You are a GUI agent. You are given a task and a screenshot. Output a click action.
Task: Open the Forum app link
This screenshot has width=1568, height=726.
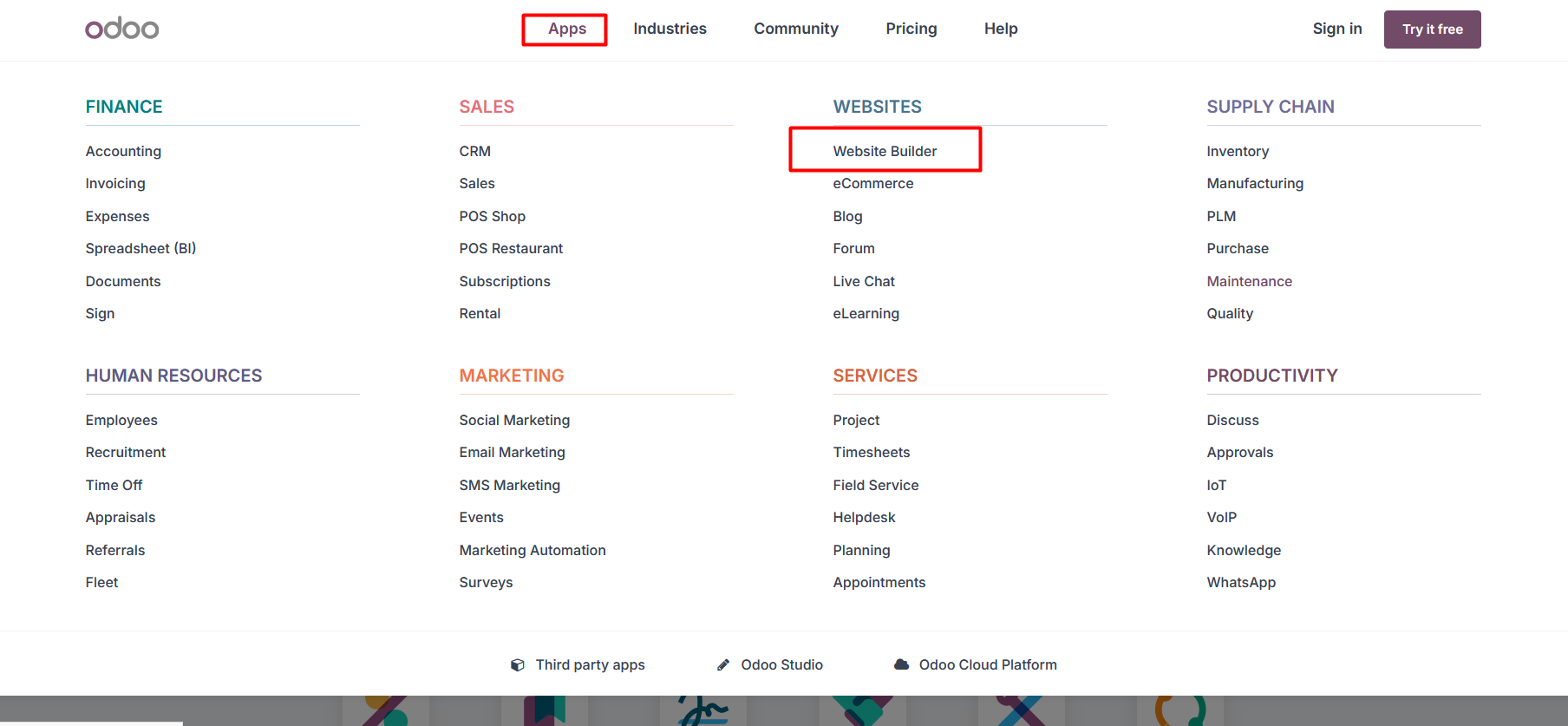tap(853, 249)
